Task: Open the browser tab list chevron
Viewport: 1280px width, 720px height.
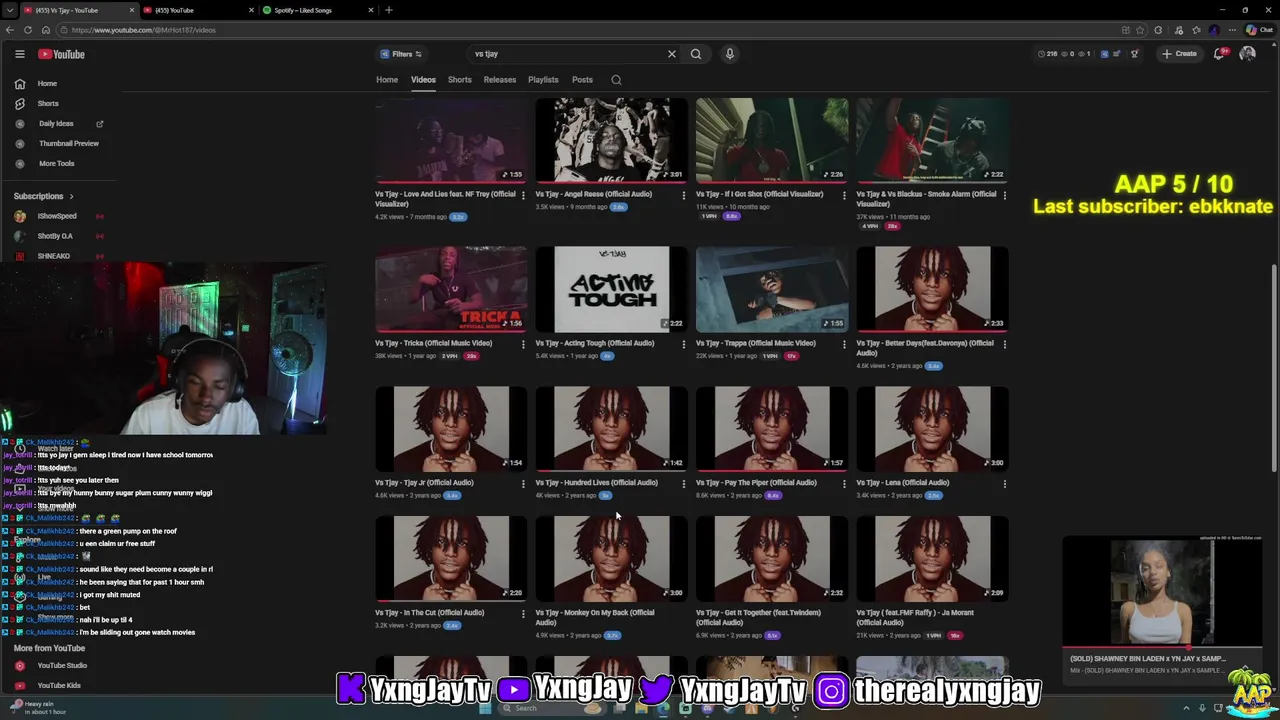Action: (x=9, y=10)
